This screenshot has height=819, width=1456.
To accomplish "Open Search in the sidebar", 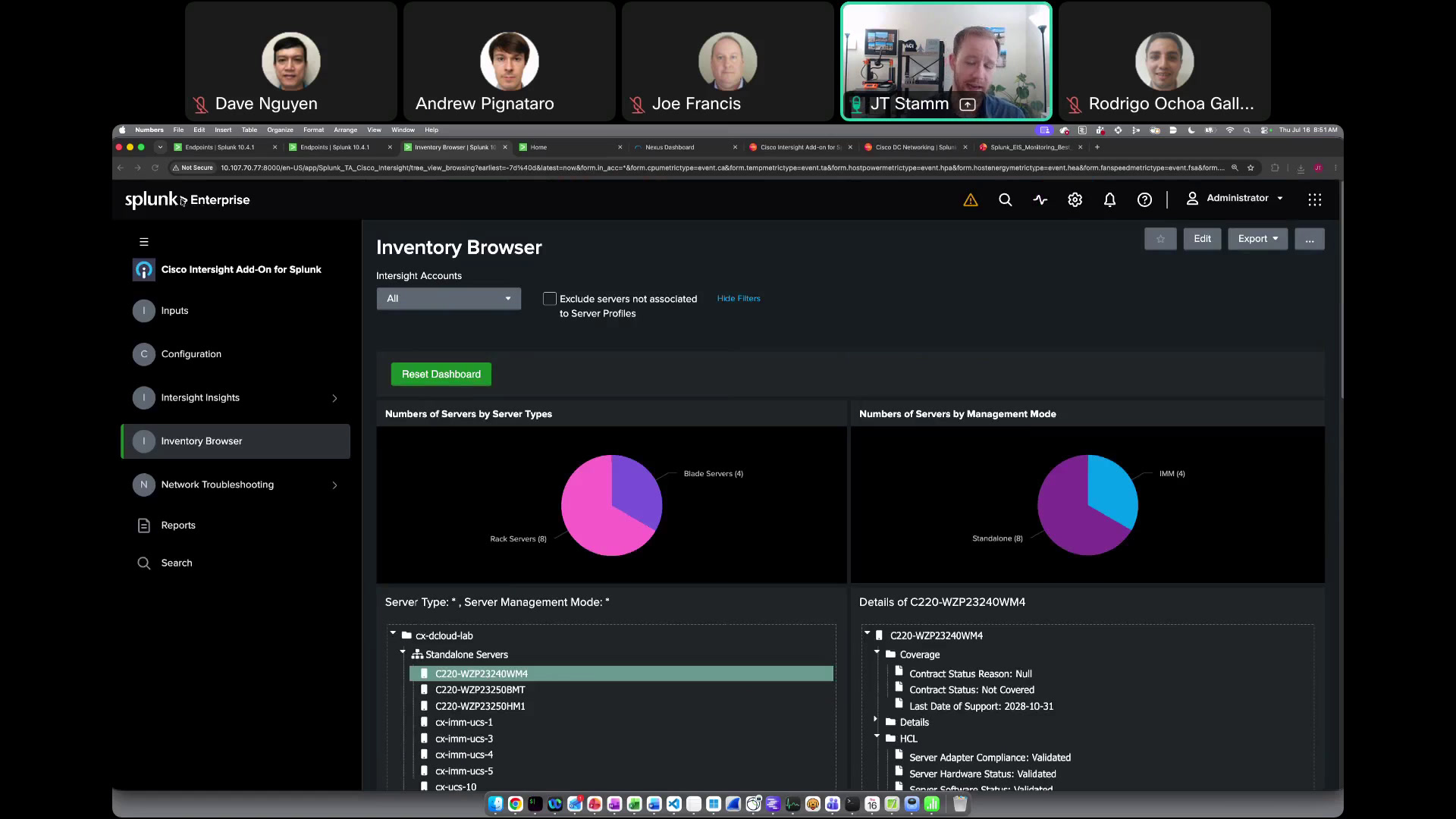I will (x=177, y=563).
